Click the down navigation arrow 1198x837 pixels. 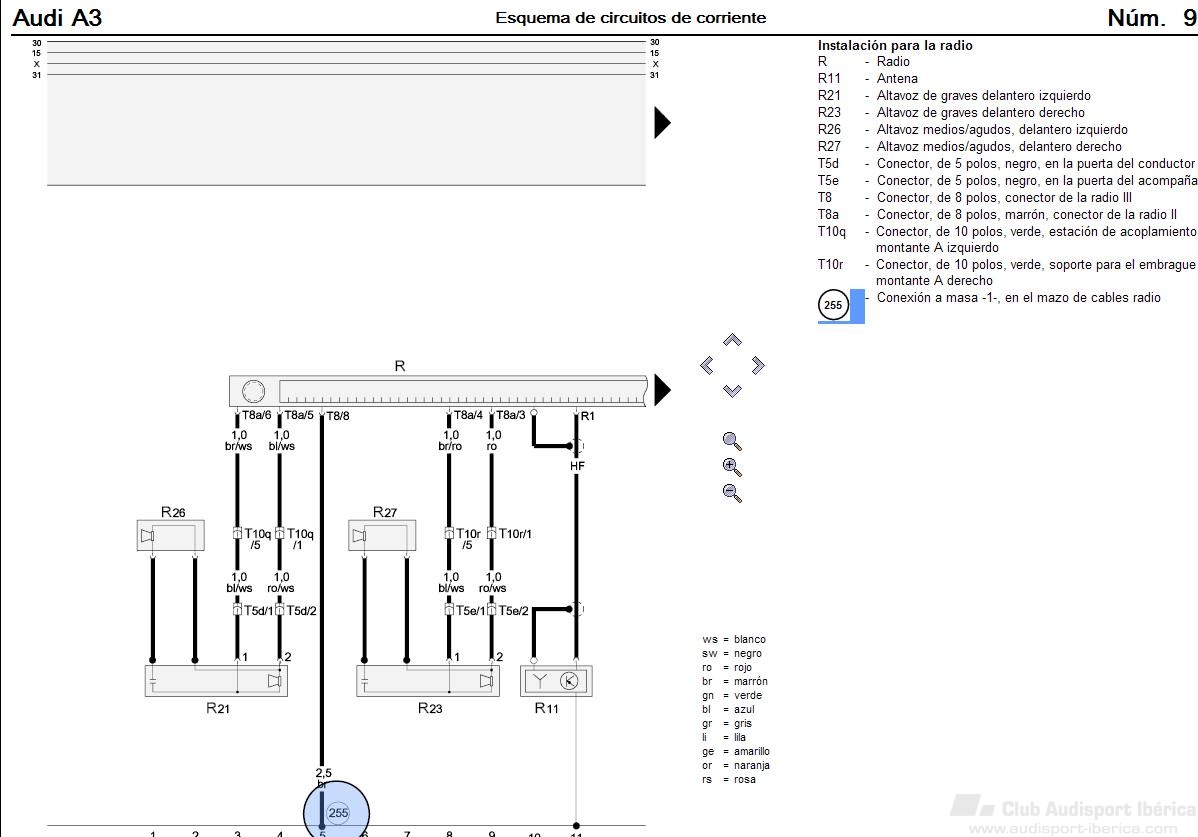(732, 391)
